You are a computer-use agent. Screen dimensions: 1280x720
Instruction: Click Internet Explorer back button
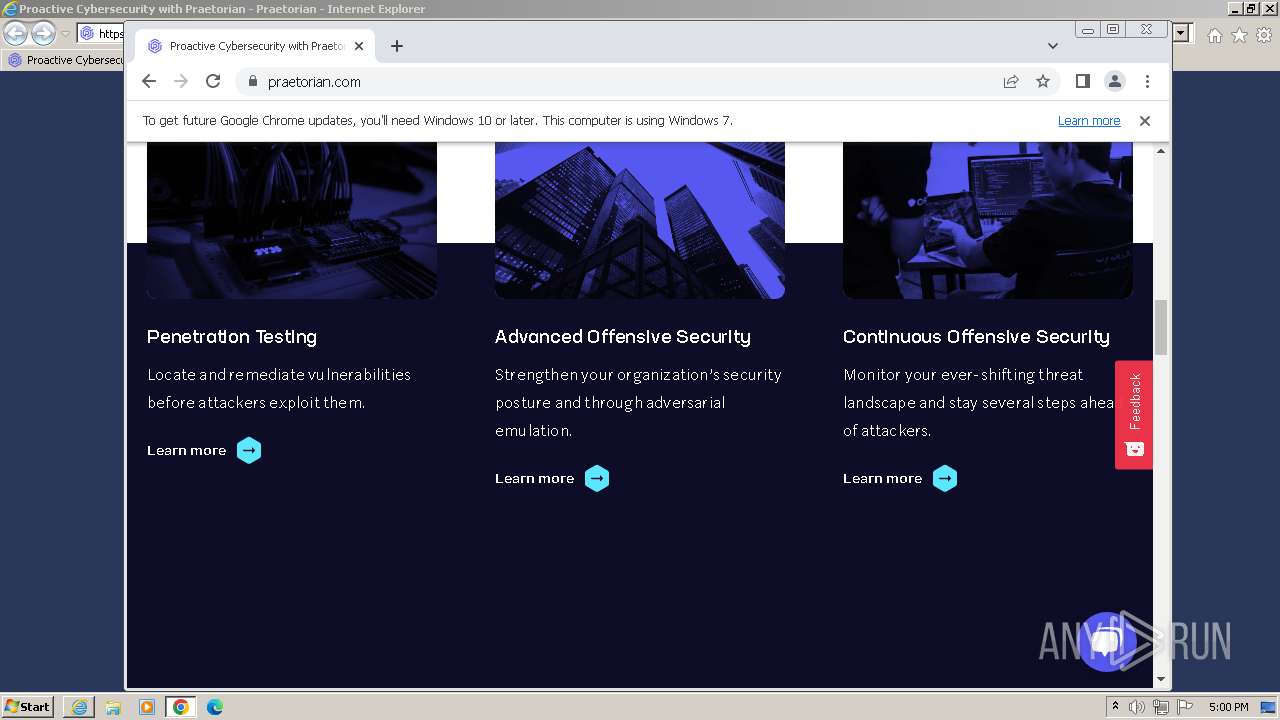click(15, 34)
